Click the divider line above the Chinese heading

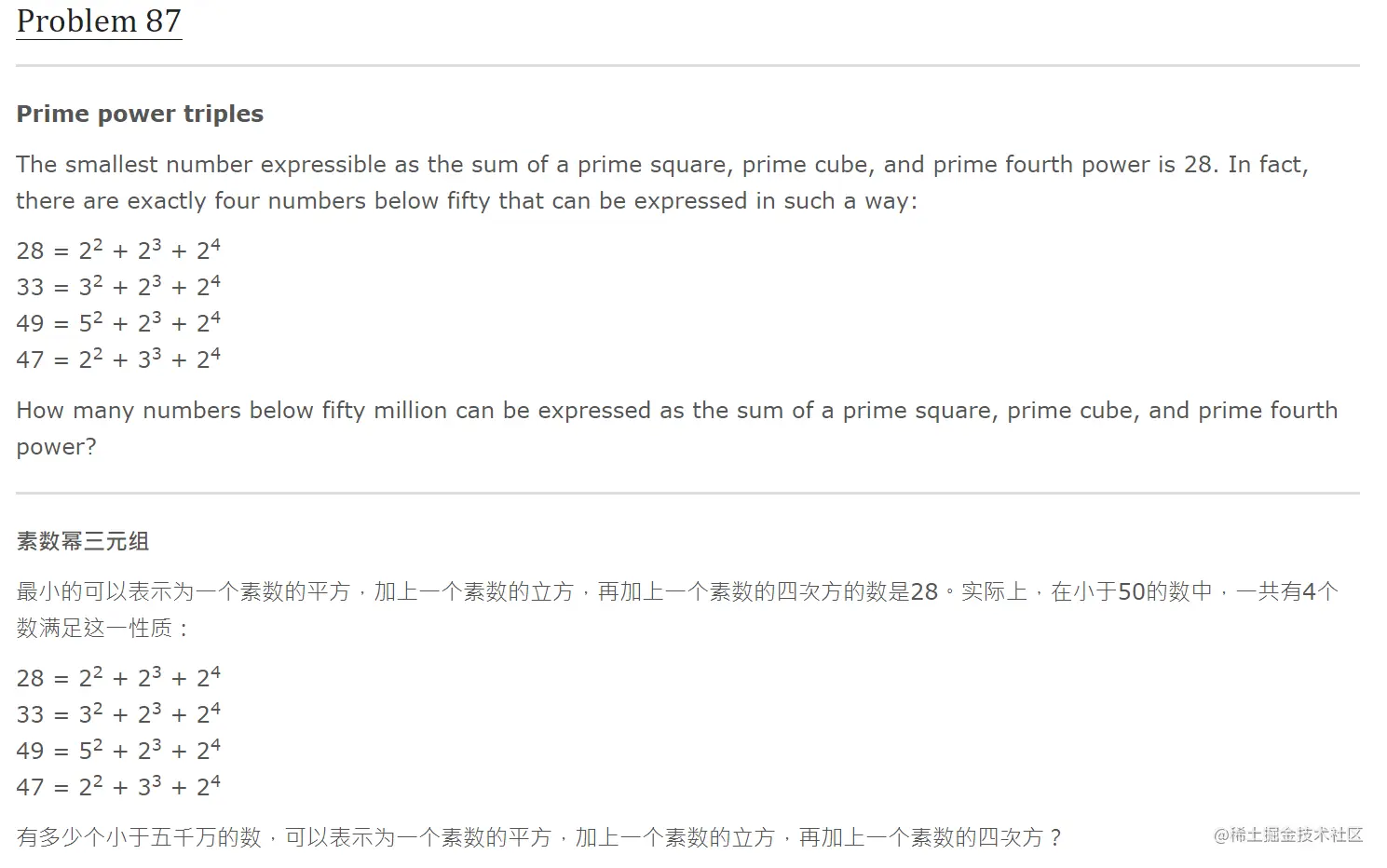687,493
